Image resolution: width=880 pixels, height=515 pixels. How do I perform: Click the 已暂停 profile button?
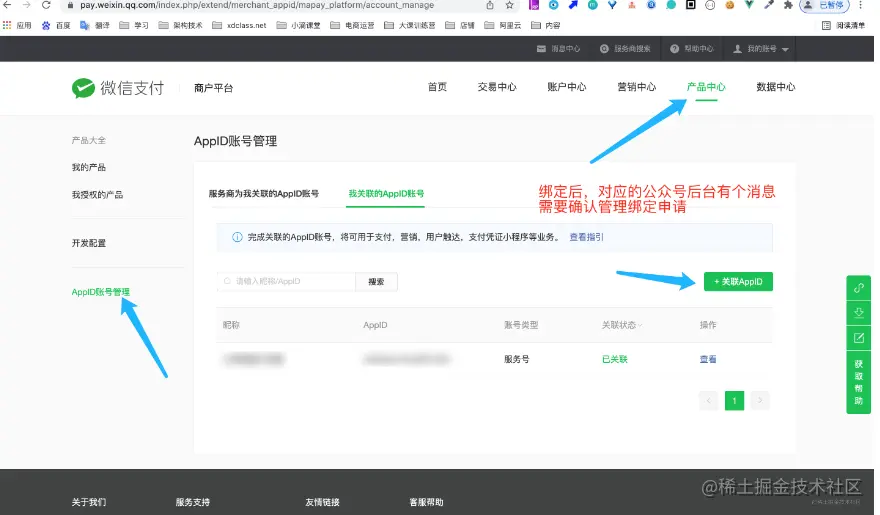(824, 5)
